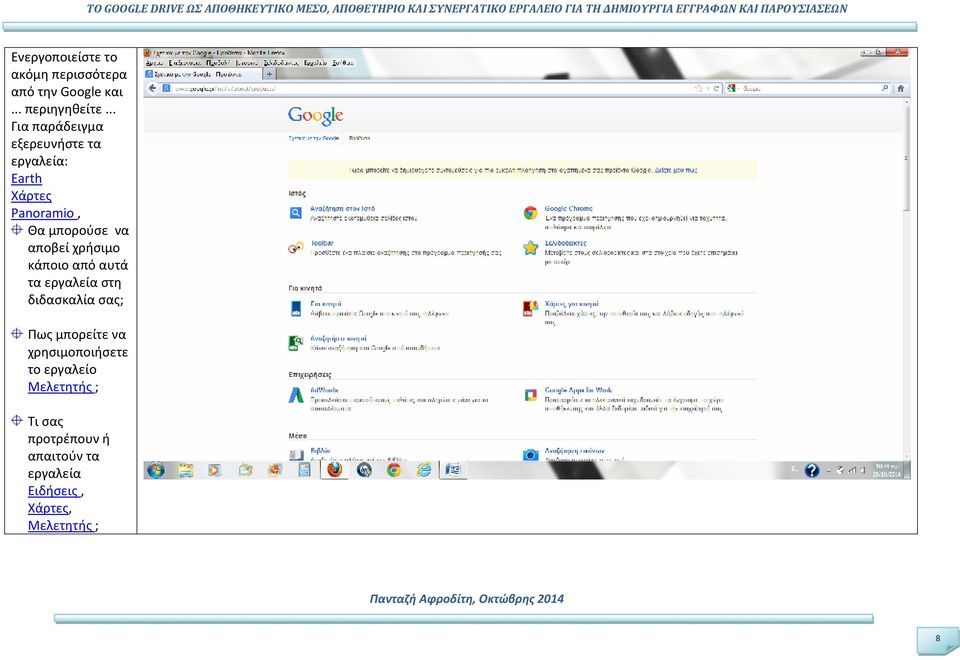Screen dimensions: 960x660
Task: Click the Αναζήτηση στον Ιστό link
Action: 342,209
